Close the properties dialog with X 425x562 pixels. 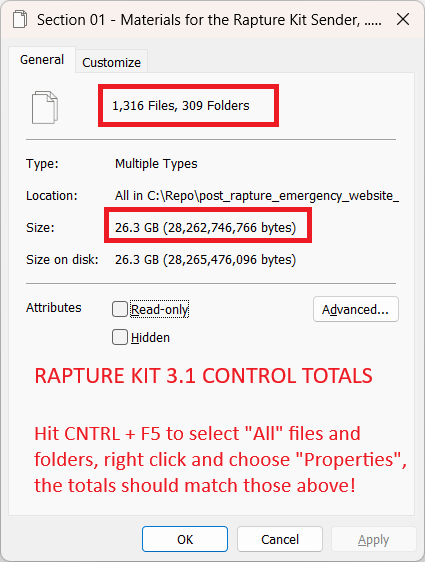click(x=403, y=19)
